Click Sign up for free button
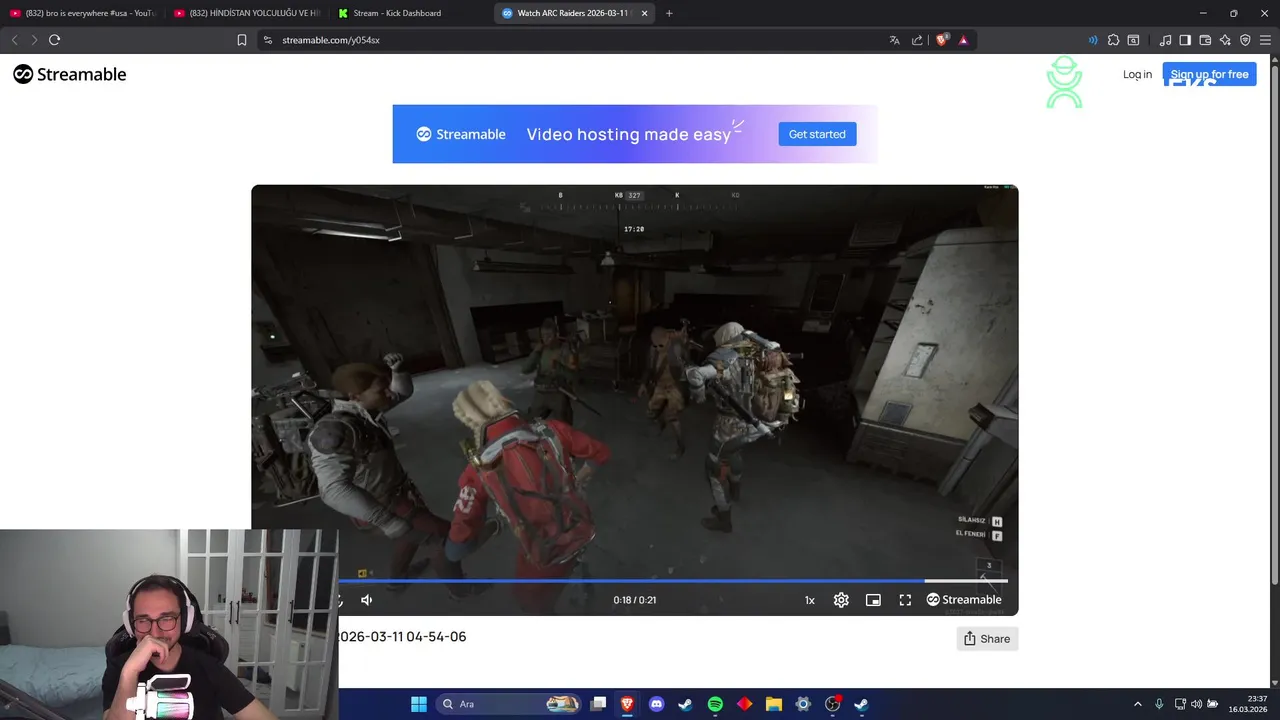The image size is (1280, 720). [x=1209, y=74]
